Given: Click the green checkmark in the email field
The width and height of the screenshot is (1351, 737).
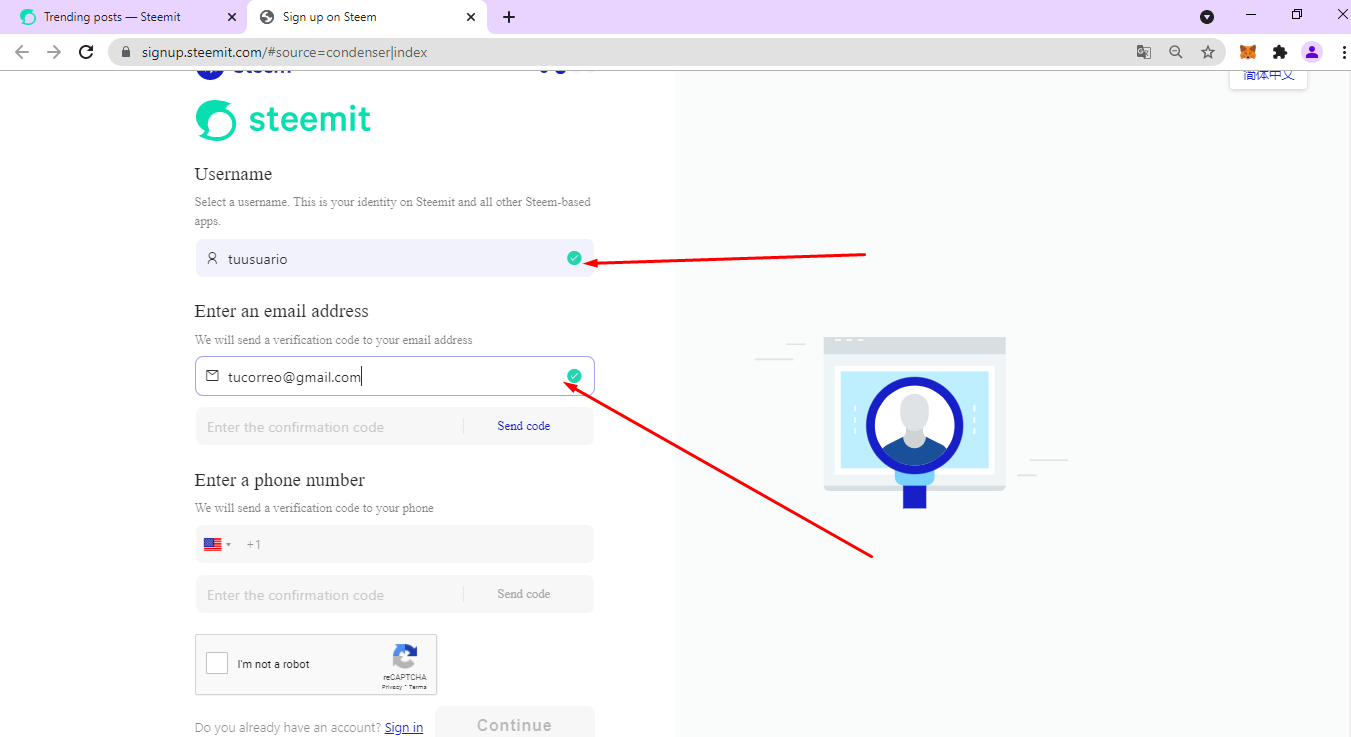Looking at the screenshot, I should point(574,376).
